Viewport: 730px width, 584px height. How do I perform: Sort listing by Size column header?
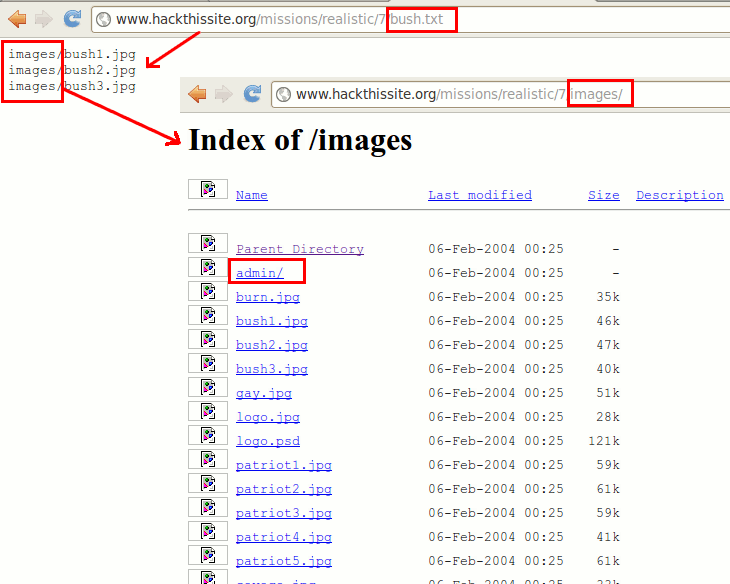point(603,195)
